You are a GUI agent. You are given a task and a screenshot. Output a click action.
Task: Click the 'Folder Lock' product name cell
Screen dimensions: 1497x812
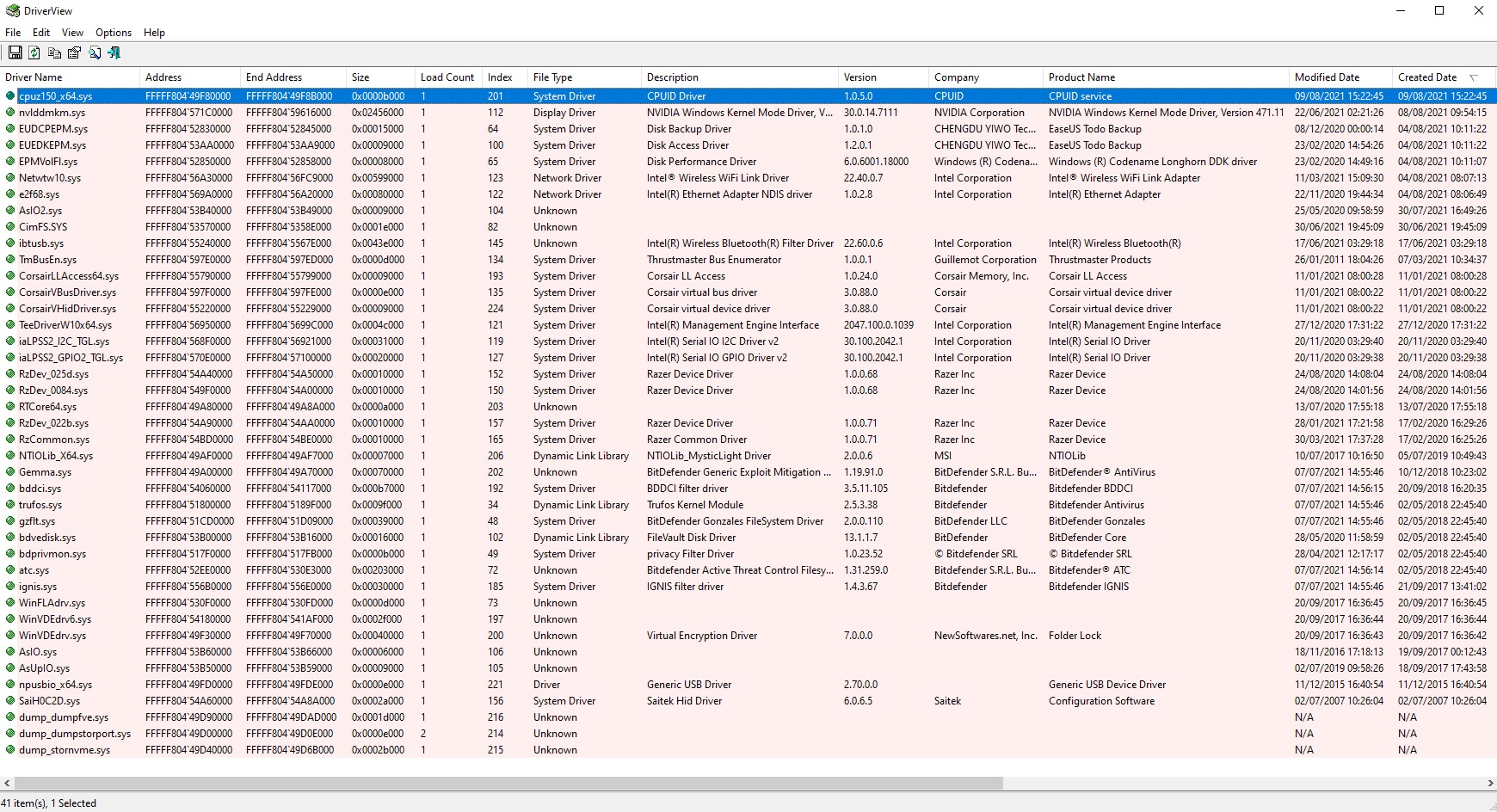point(1075,636)
